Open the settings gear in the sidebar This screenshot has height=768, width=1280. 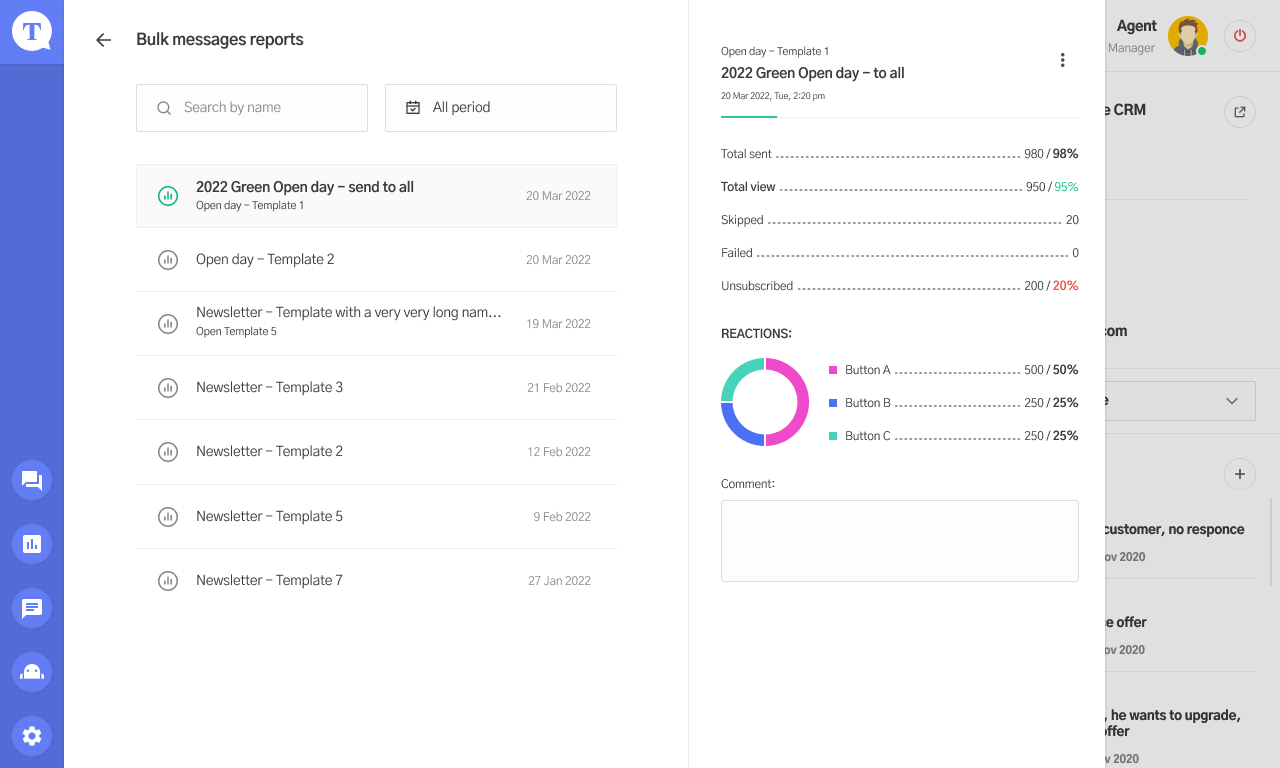(x=32, y=736)
